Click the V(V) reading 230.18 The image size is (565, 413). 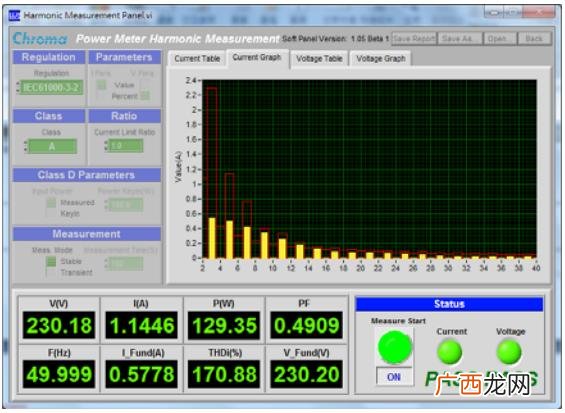pyautogui.click(x=59, y=325)
